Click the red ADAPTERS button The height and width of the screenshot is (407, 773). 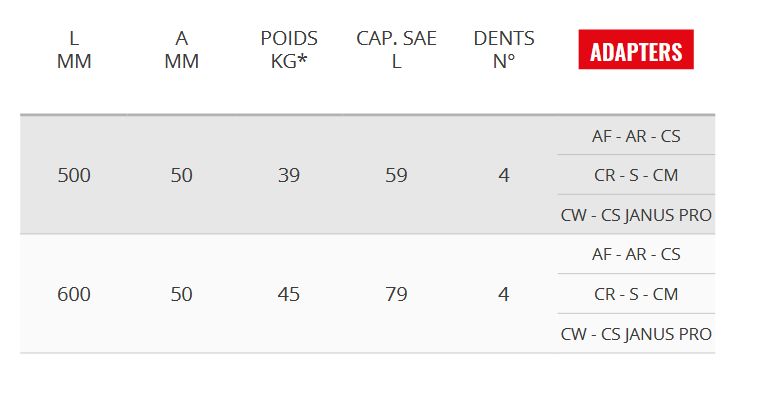(636, 50)
